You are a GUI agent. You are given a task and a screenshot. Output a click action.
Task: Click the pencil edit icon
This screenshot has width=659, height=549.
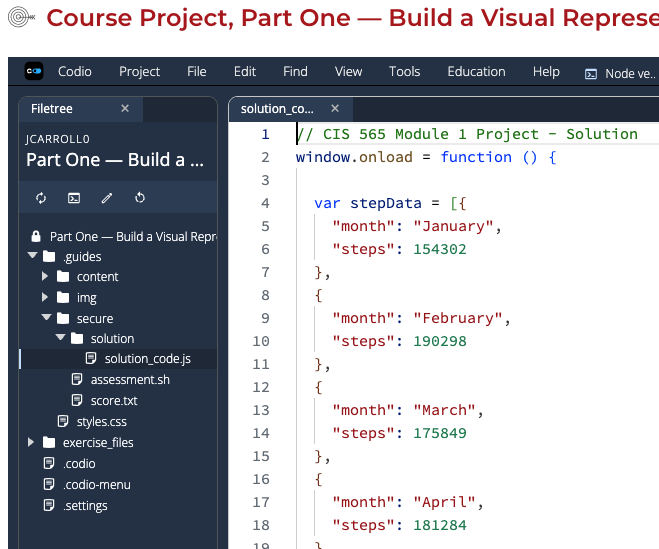pyautogui.click(x=107, y=198)
